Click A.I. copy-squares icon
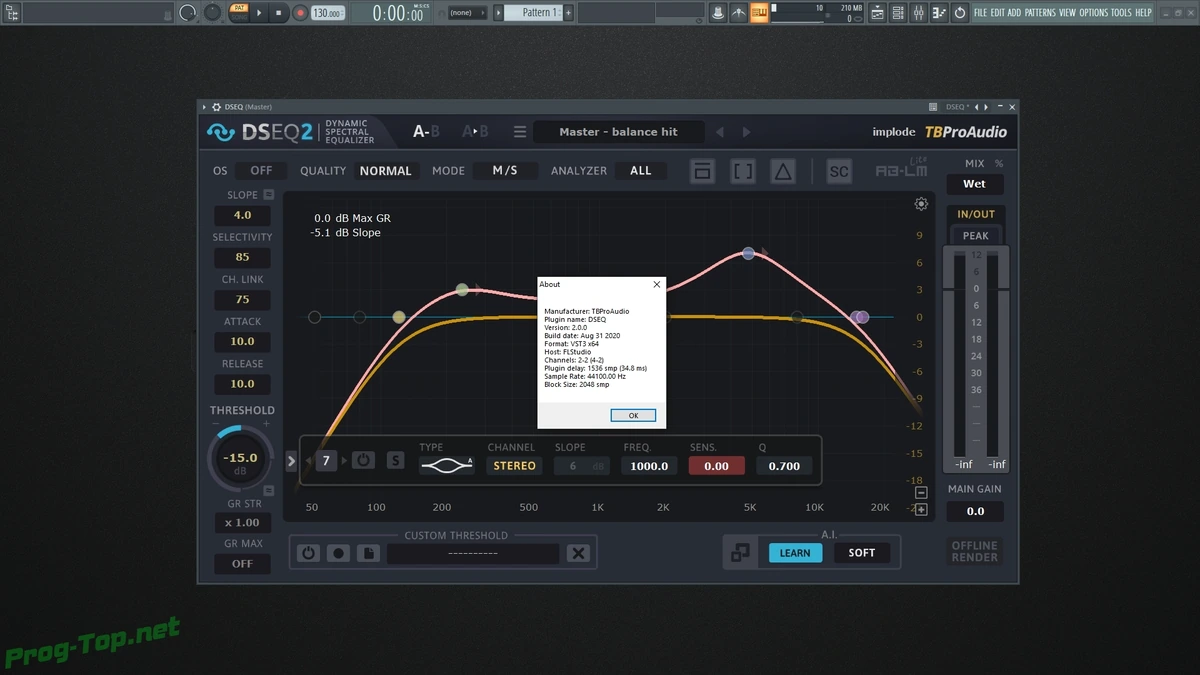This screenshot has width=1200, height=675. (x=741, y=552)
